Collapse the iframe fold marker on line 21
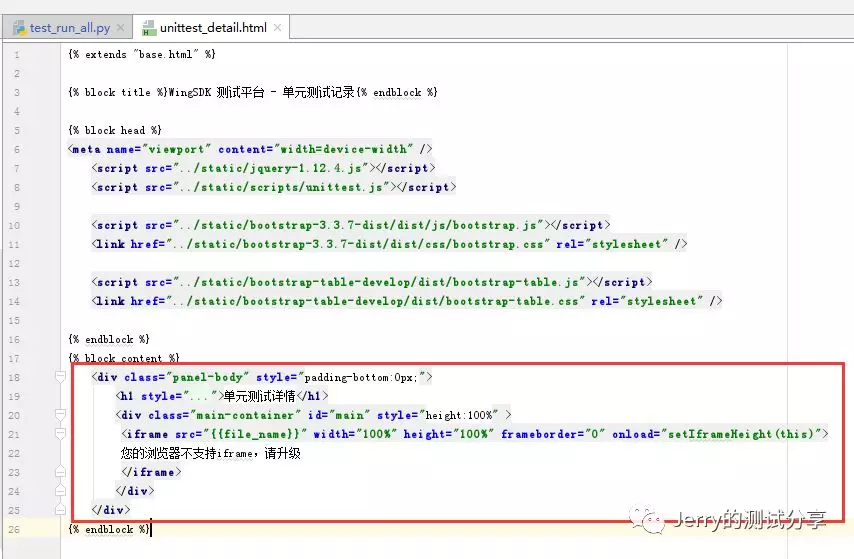This screenshot has width=854, height=559. coord(60,434)
